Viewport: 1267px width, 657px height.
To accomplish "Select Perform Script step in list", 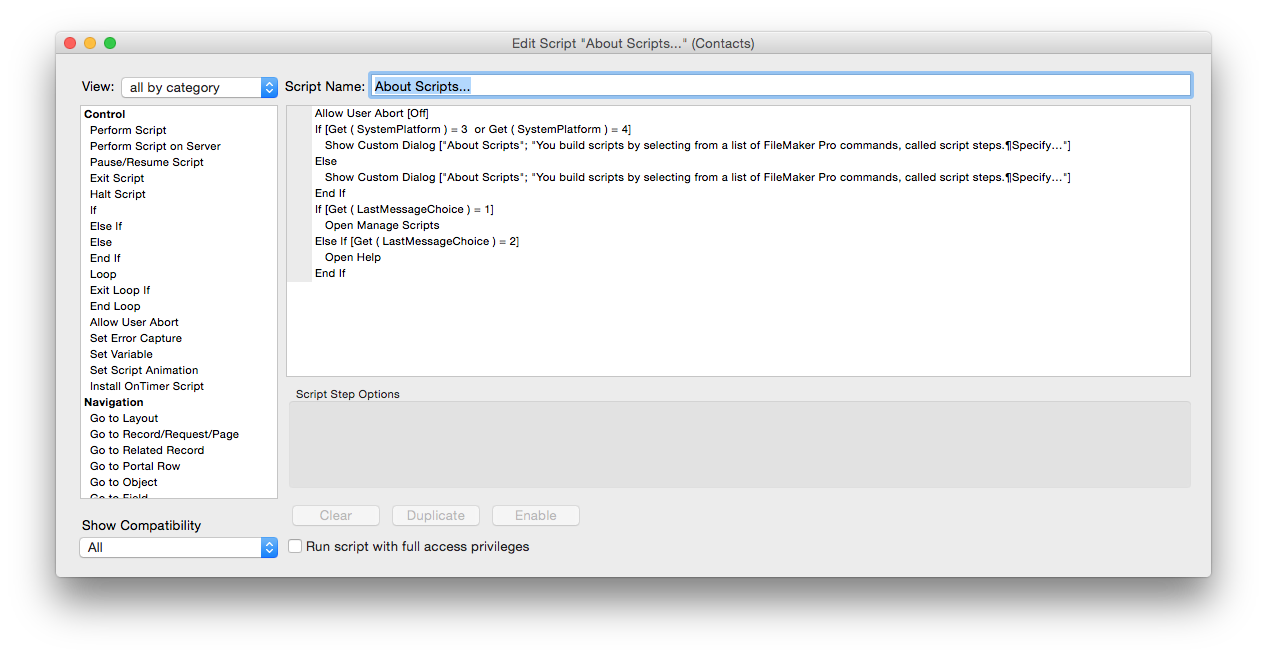I will [x=128, y=130].
